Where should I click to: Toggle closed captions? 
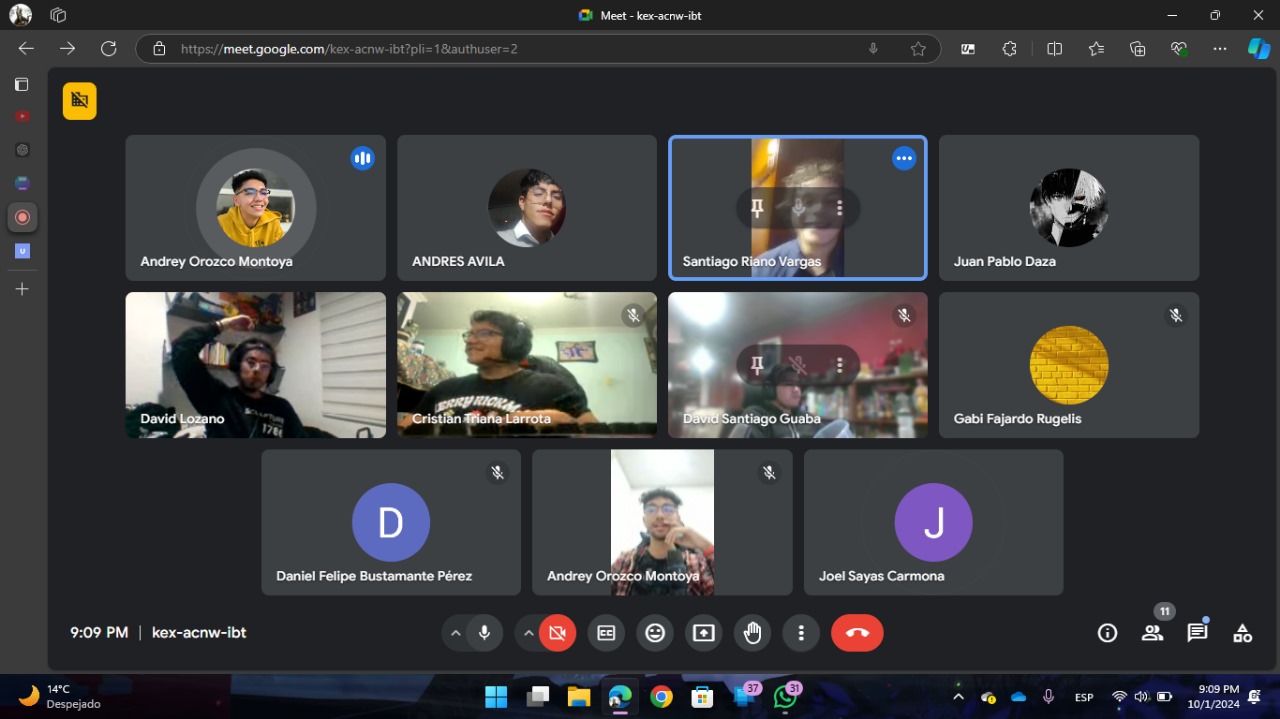pyautogui.click(x=606, y=633)
